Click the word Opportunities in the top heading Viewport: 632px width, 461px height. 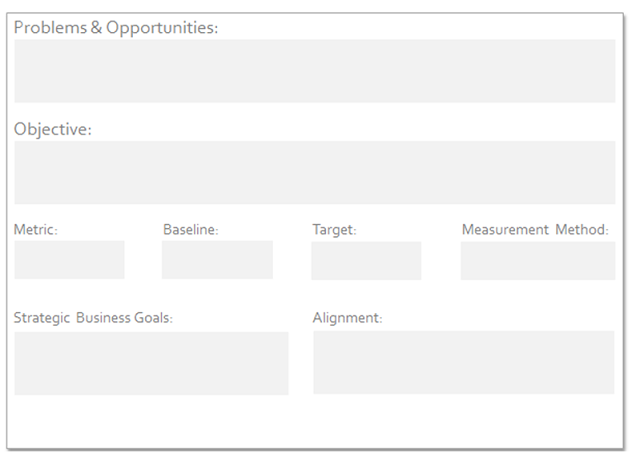click(x=162, y=28)
